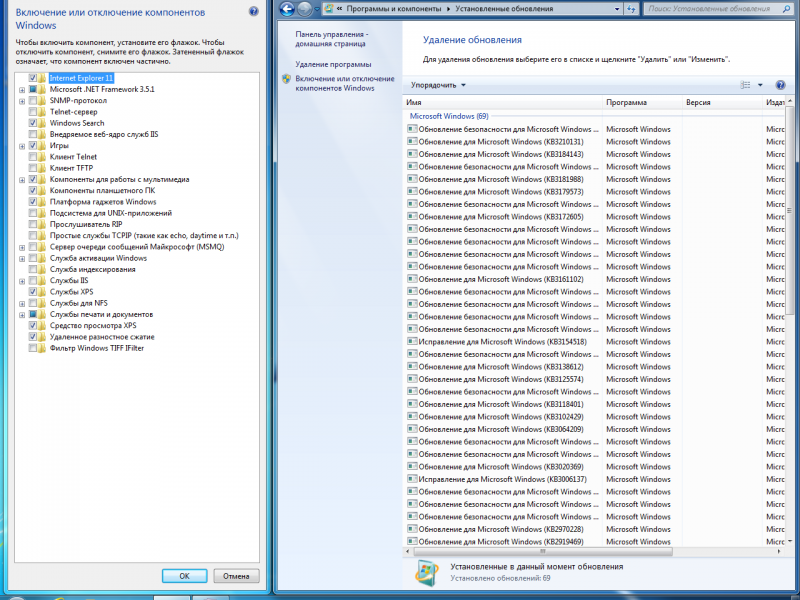Enable the Telnet-сервер component

coord(33,112)
